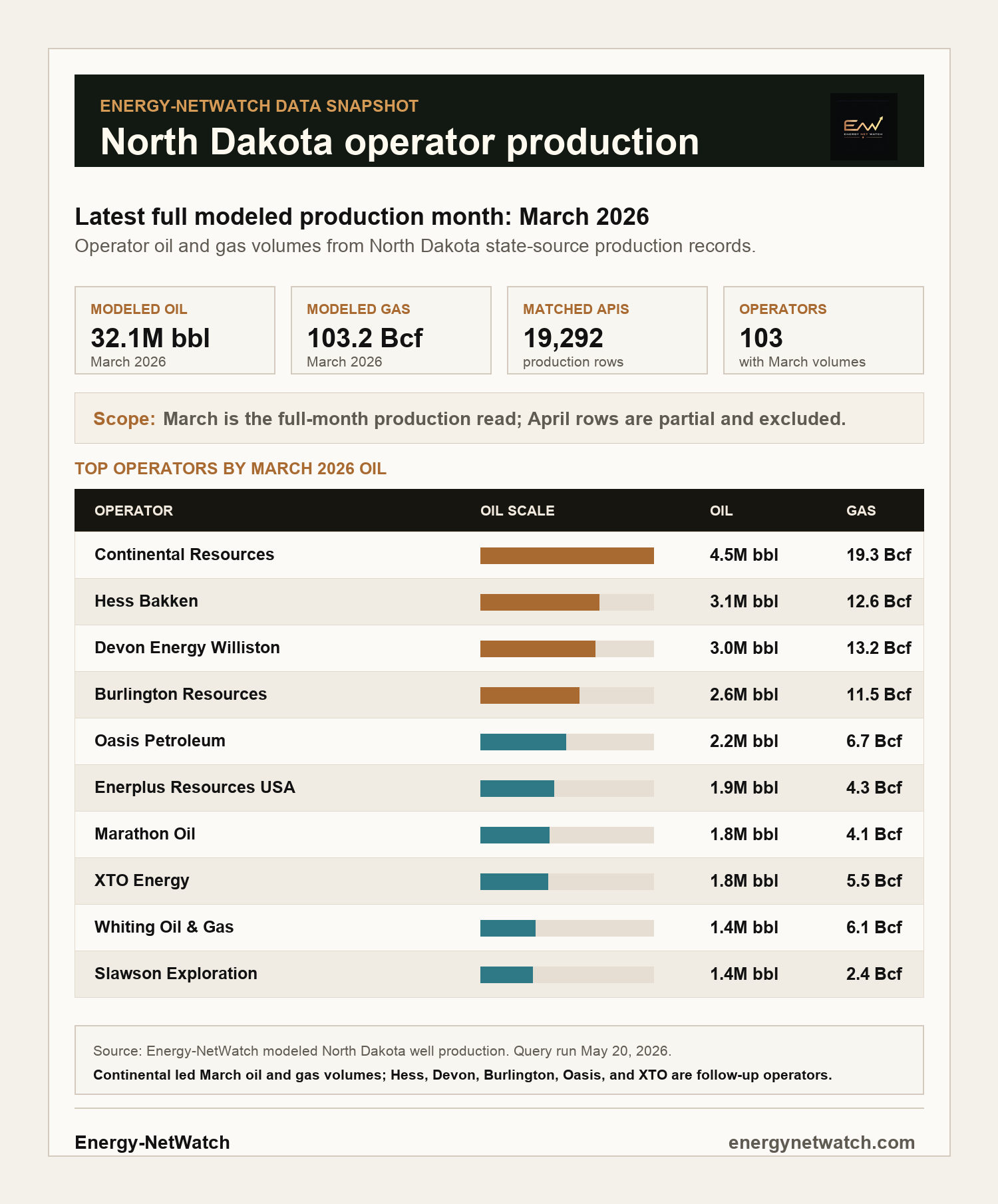The width and height of the screenshot is (998, 1204).
Task: Click the North Dakota operator production title
Action: [x=400, y=142]
